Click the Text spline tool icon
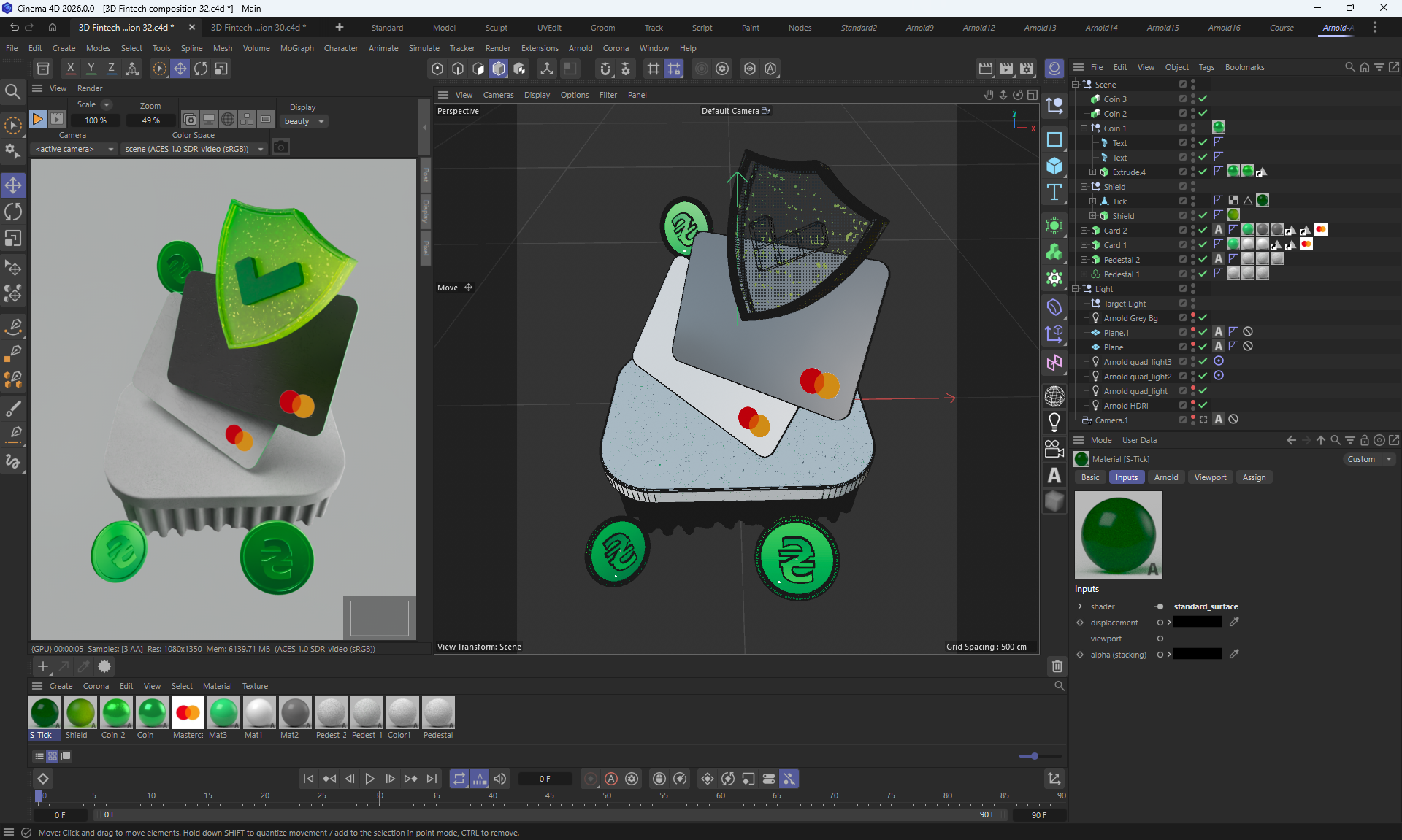This screenshot has width=1402, height=840. (1054, 193)
